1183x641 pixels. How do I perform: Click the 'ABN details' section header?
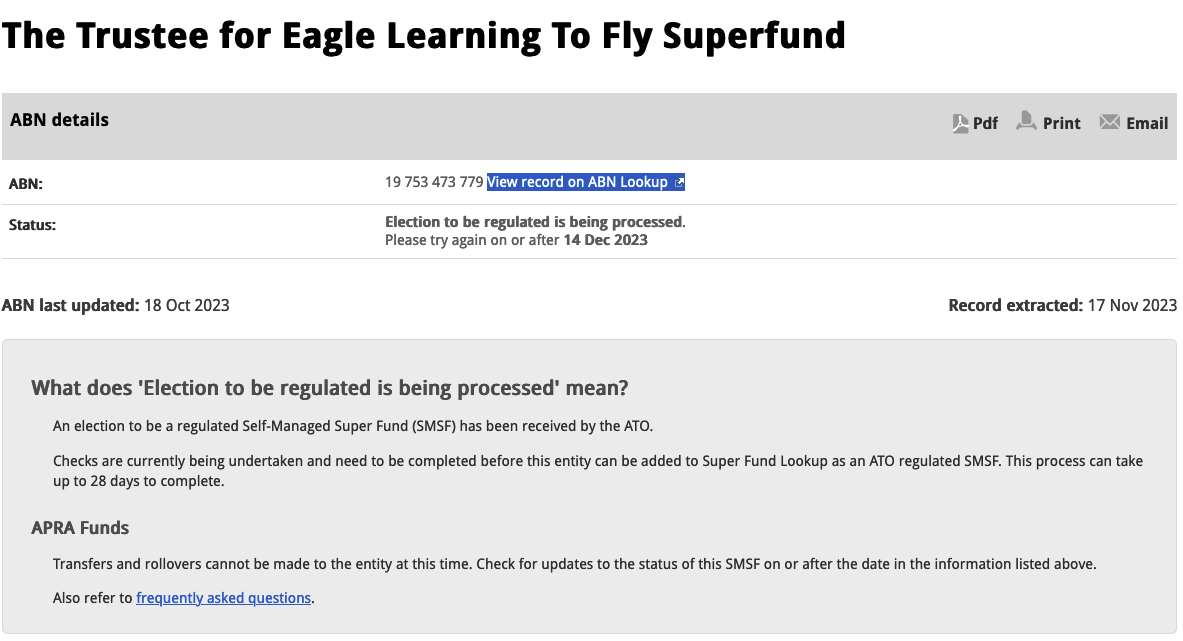(59, 120)
